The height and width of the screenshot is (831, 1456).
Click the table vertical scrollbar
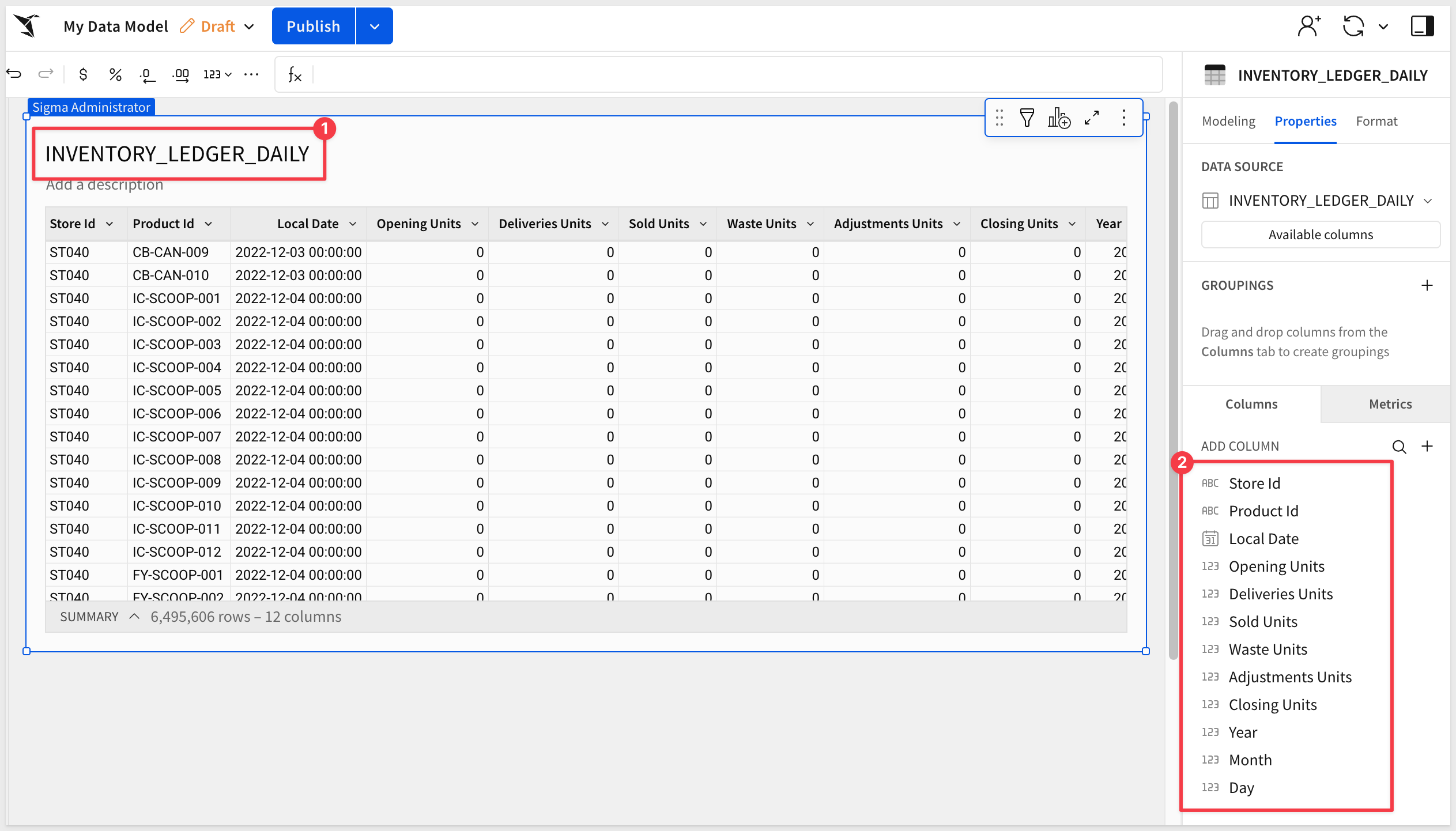[1173, 380]
